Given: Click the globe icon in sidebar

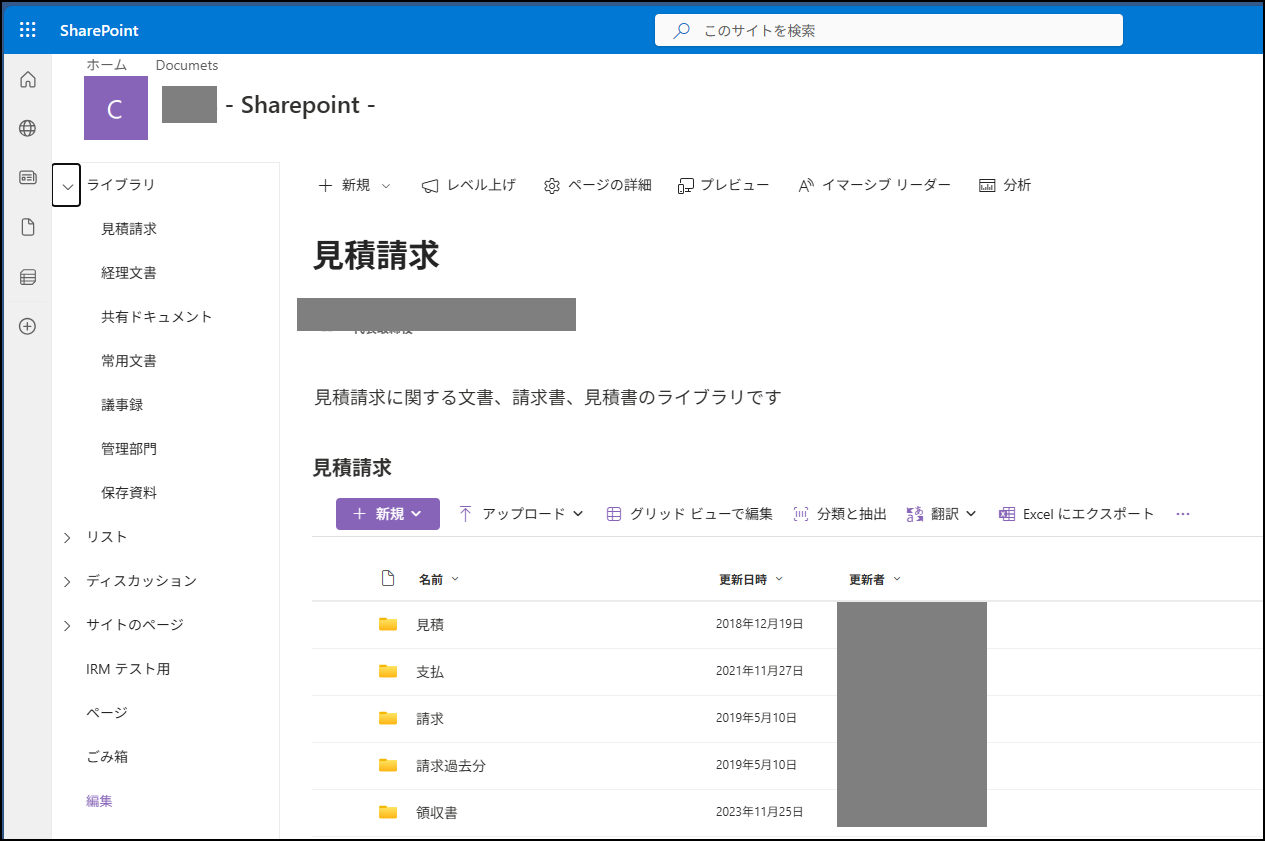Looking at the screenshot, I should click(27, 128).
